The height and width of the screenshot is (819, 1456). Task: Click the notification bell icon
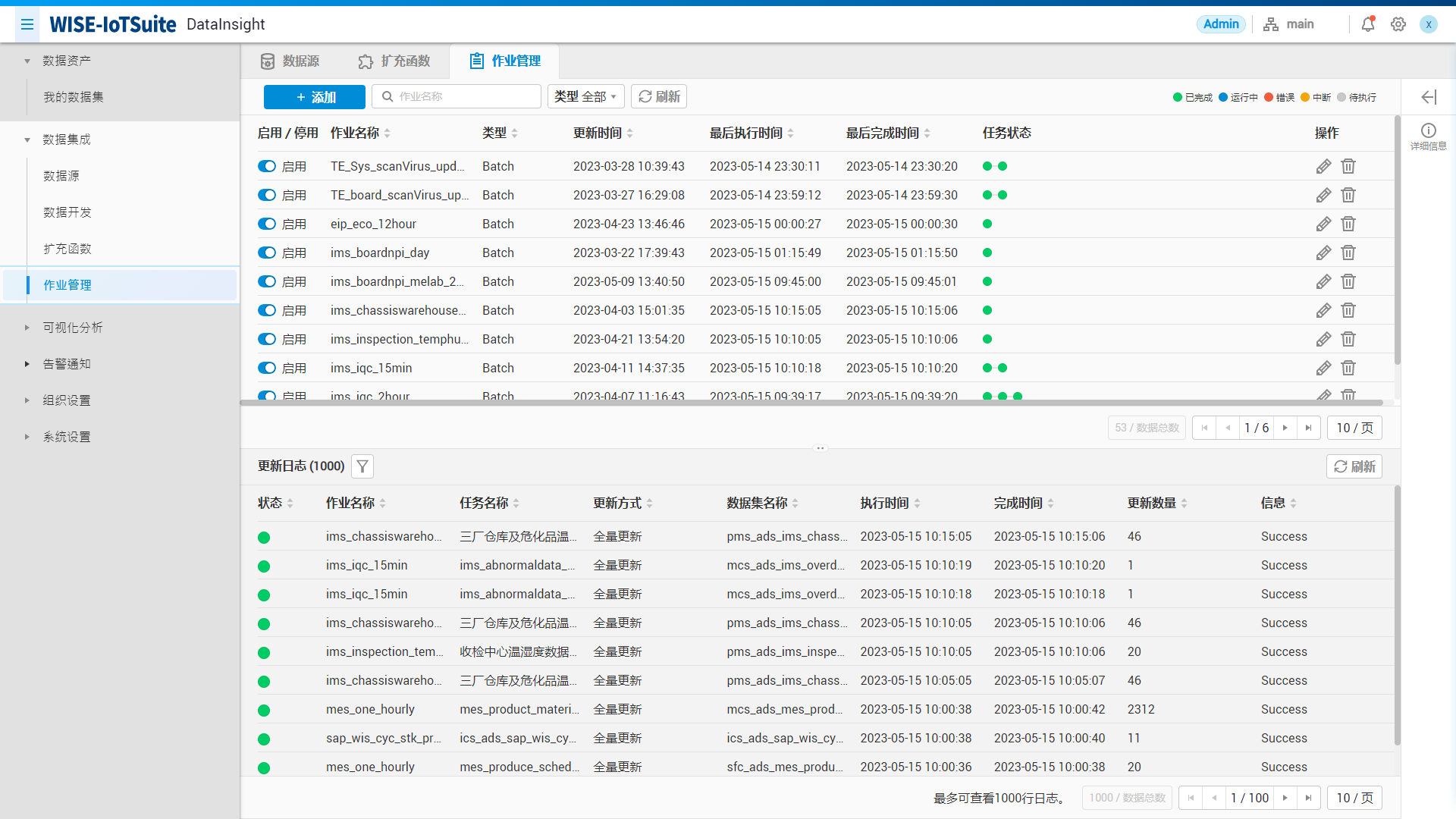pos(1367,24)
